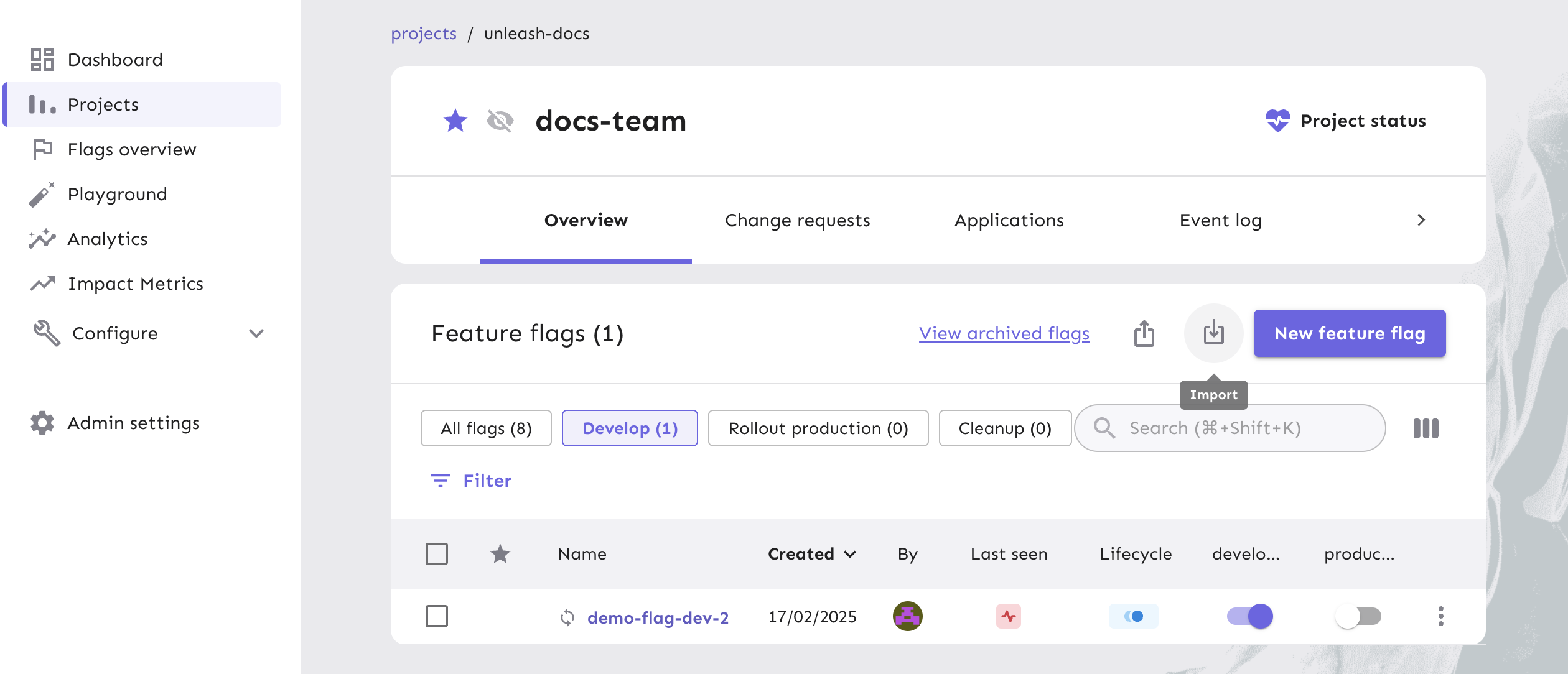The width and height of the screenshot is (1568, 674).
Task: Open more tabs with the right chevron
Action: (x=1422, y=220)
